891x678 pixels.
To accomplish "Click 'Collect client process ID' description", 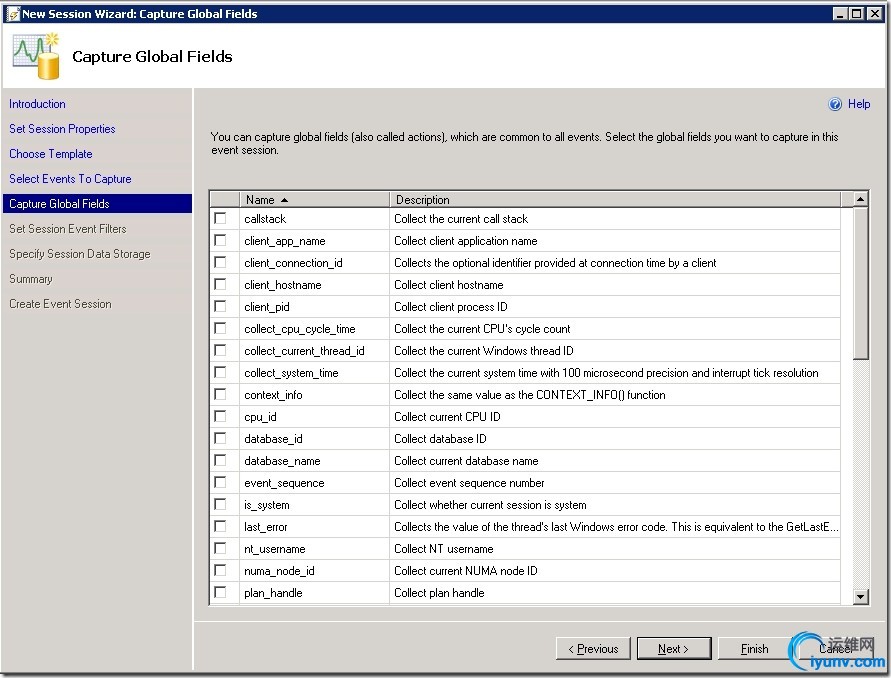I will [451, 307].
